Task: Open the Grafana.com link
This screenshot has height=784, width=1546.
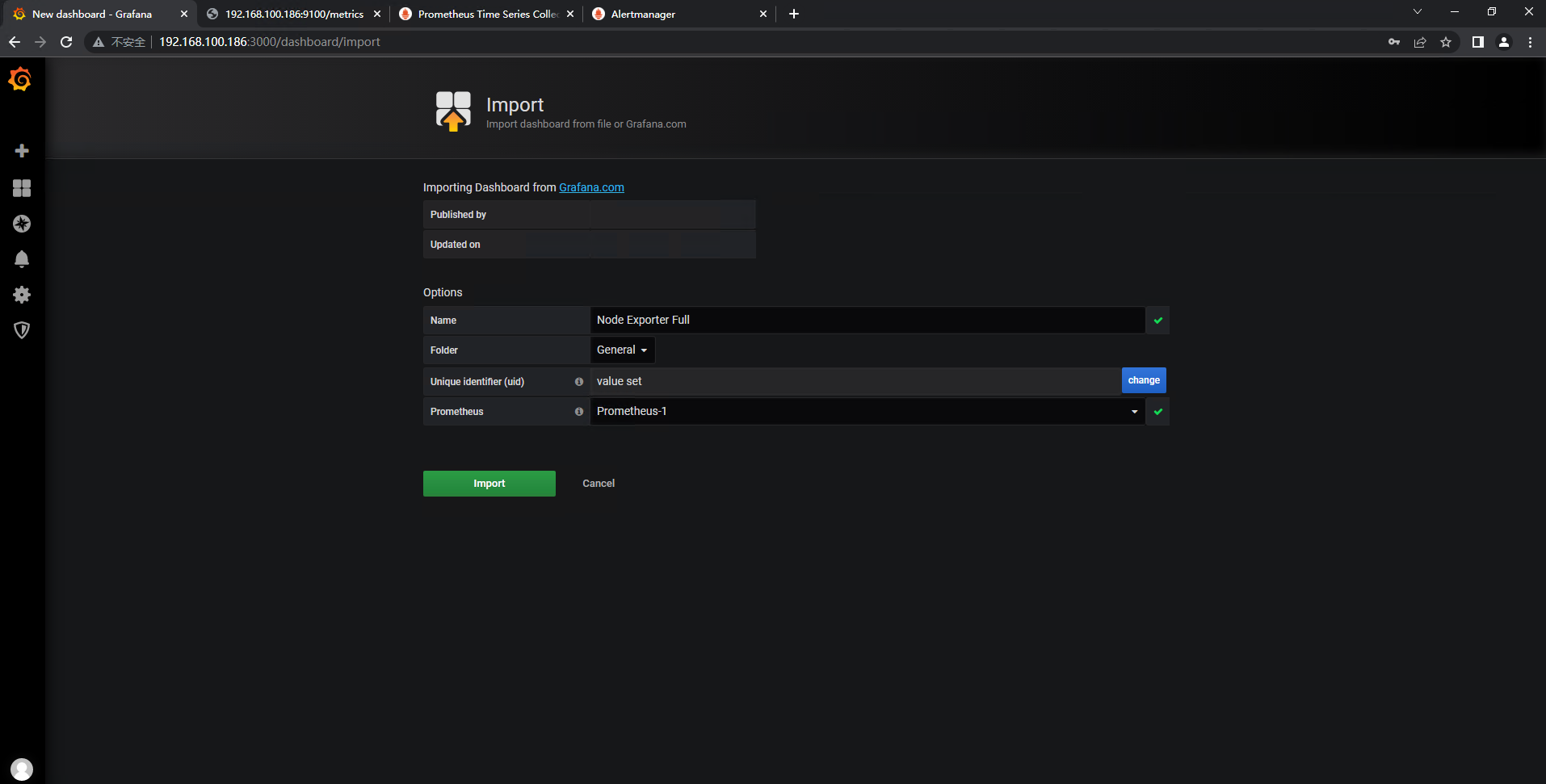Action: [x=591, y=187]
